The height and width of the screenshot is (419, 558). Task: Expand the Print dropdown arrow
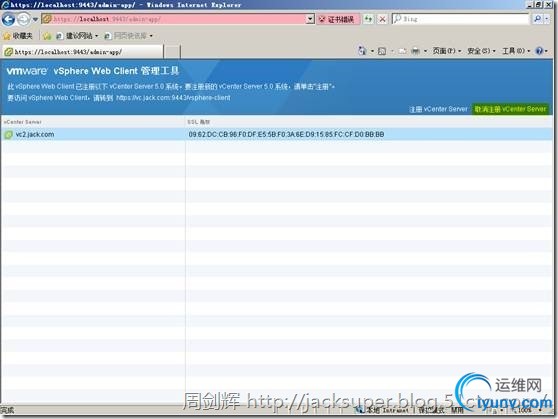click(x=425, y=52)
